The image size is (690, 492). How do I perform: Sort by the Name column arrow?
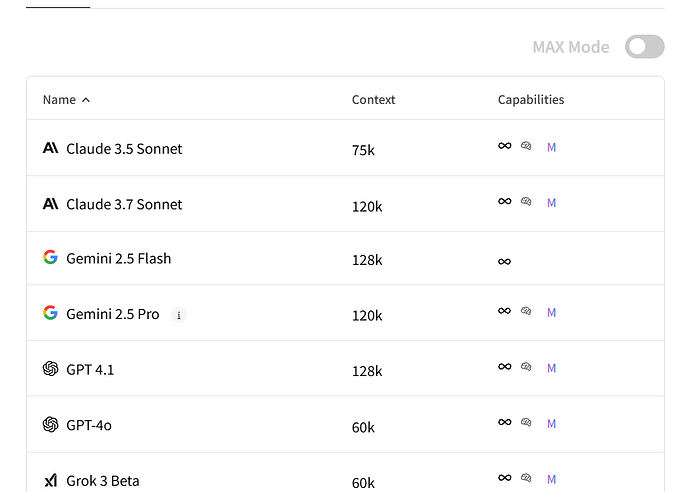tap(86, 100)
